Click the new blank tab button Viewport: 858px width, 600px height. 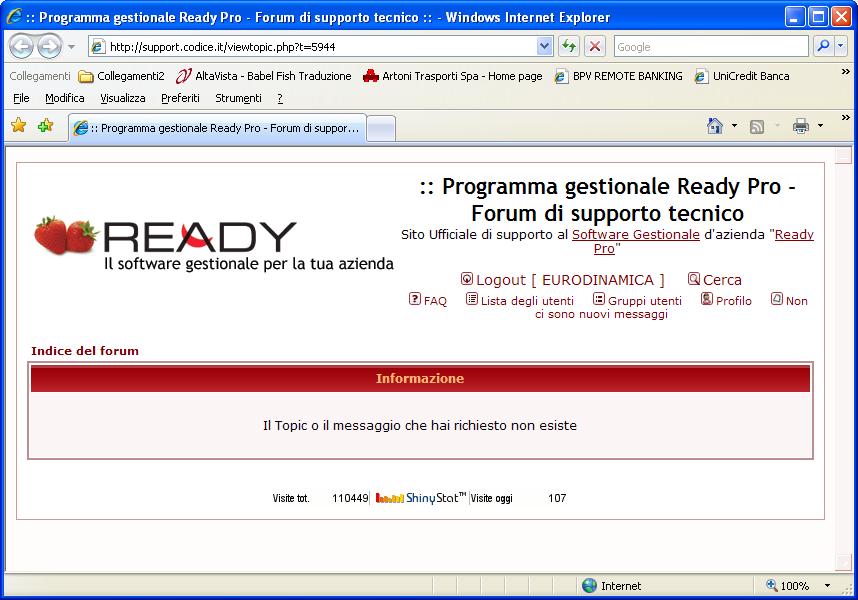381,129
